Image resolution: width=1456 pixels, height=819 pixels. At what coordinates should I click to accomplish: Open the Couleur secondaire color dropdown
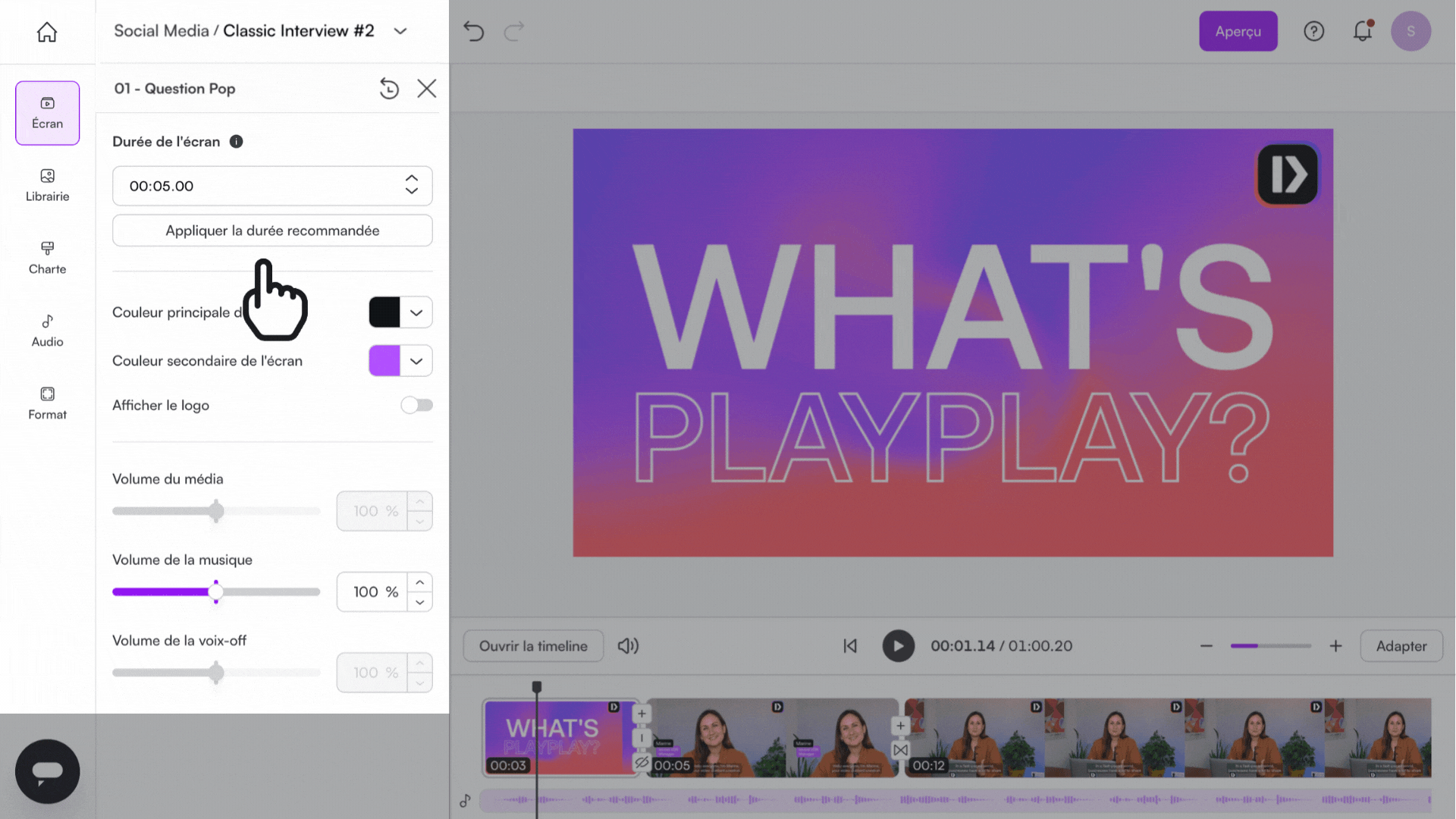(416, 361)
